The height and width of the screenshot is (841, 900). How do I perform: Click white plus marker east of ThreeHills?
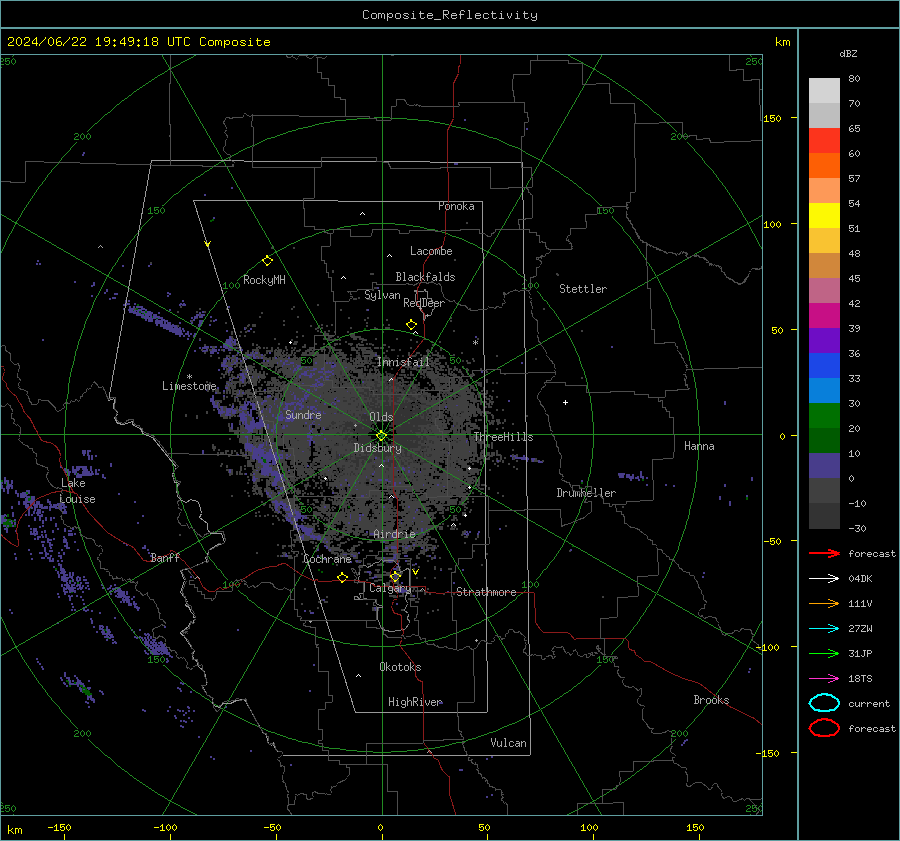(x=565, y=402)
